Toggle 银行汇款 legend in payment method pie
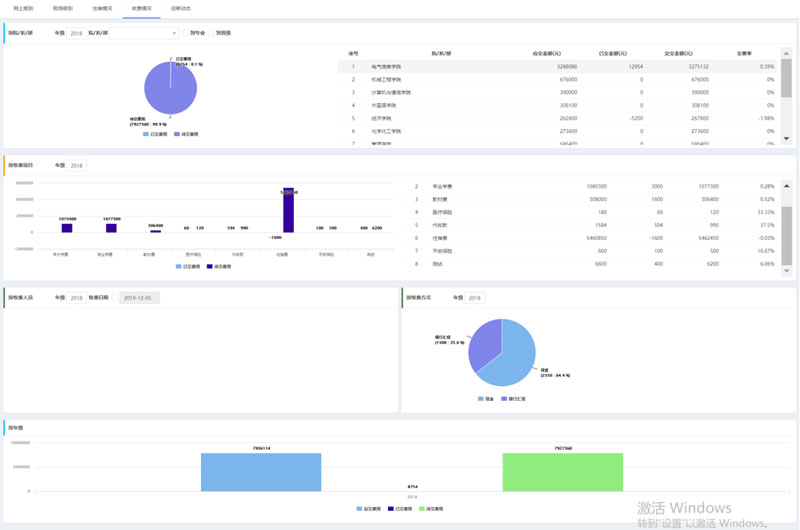Image resolution: width=800 pixels, height=530 pixels. tap(515, 398)
